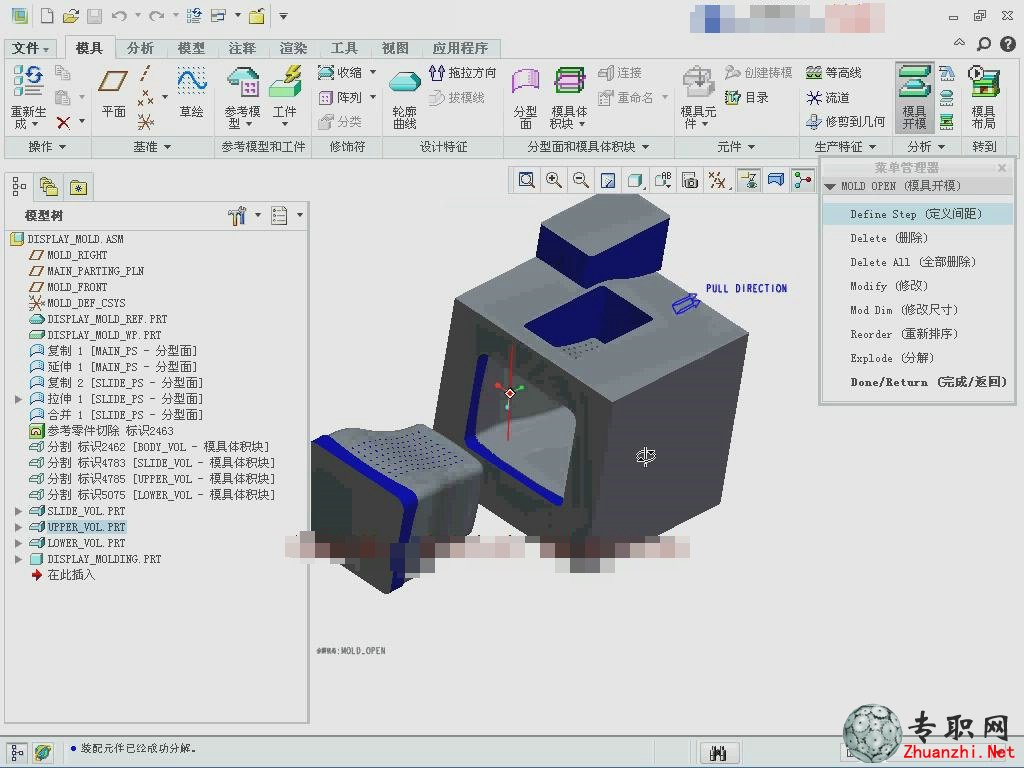Click the Refit view icon
This screenshot has width=1024, height=768.
(526, 180)
